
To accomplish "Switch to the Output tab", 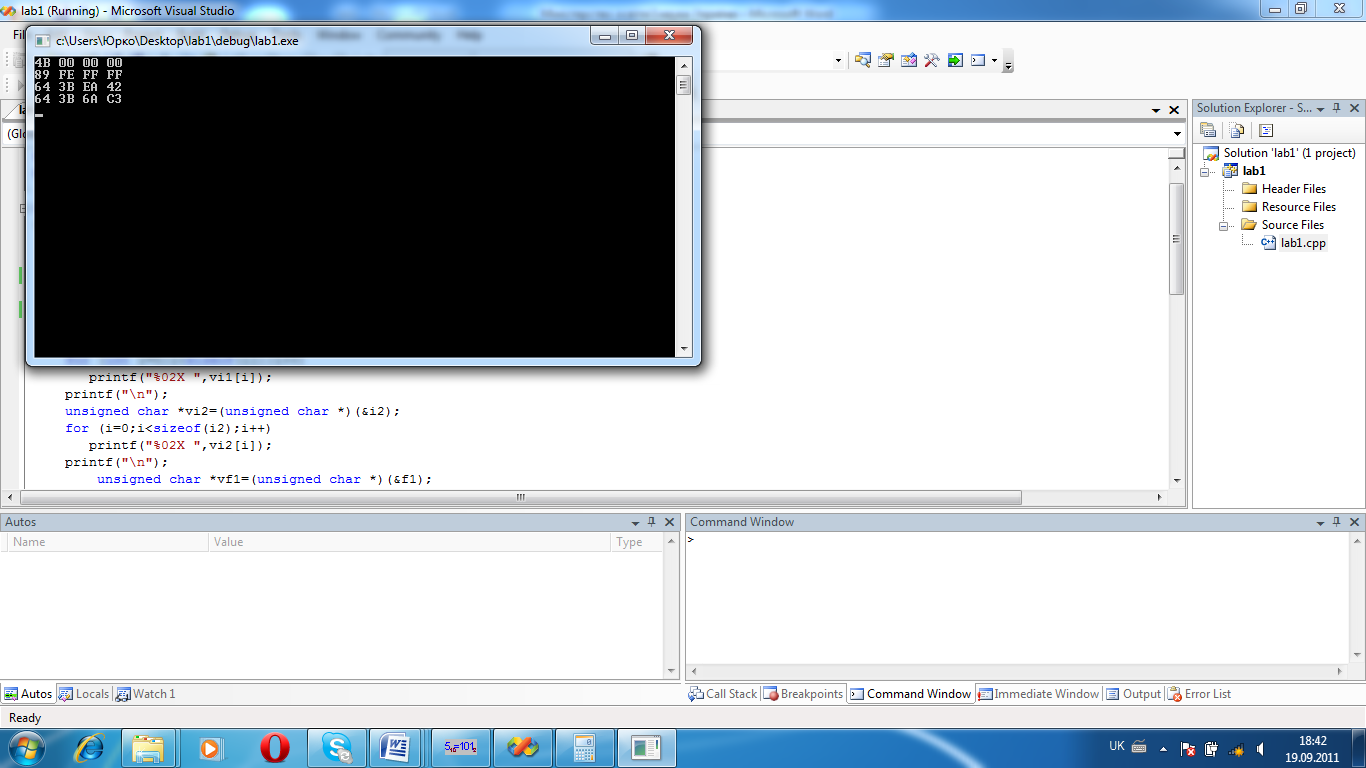I will pyautogui.click(x=1134, y=694).
